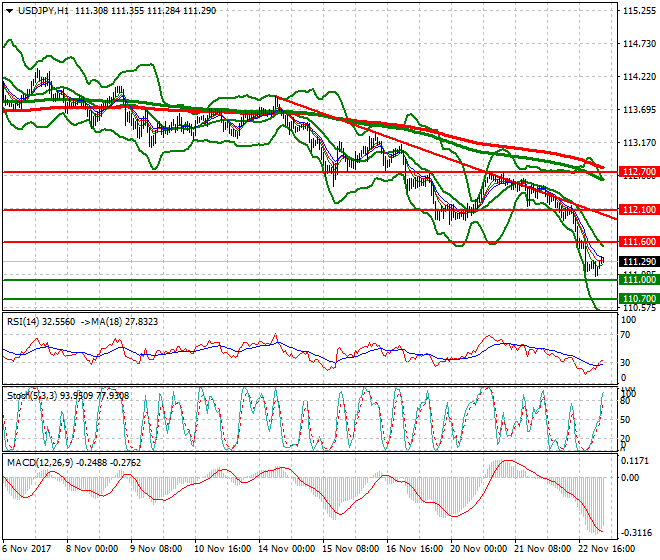Image resolution: width=660 pixels, height=560 pixels.
Task: Select the 15 Nov 08:00 time axis label
Action: click(350, 549)
